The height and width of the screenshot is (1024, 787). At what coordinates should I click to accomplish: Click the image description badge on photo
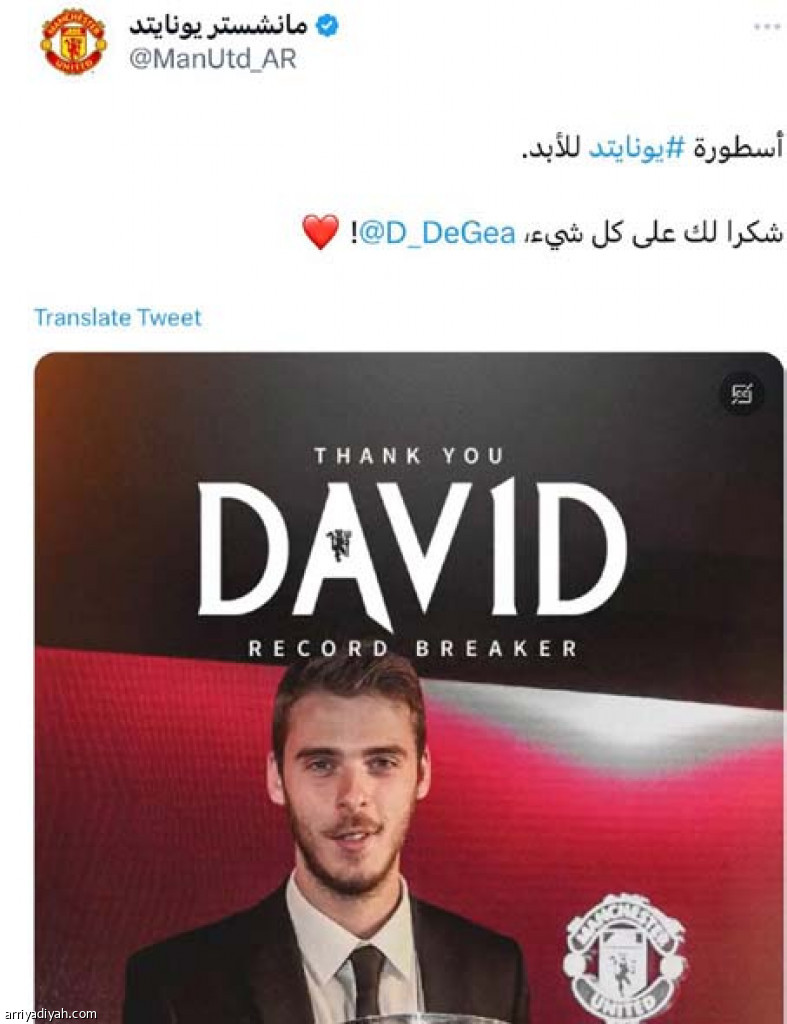point(742,394)
